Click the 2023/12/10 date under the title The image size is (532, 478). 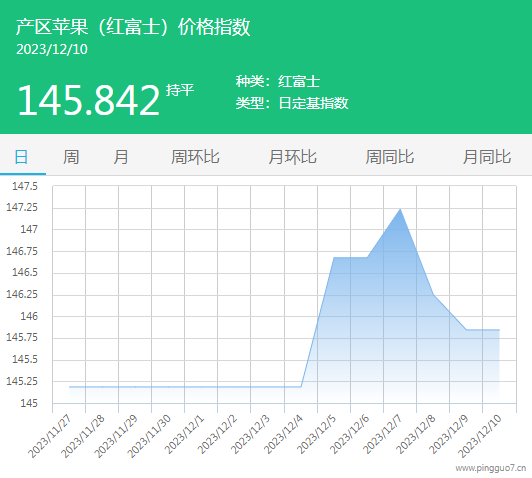(52, 50)
